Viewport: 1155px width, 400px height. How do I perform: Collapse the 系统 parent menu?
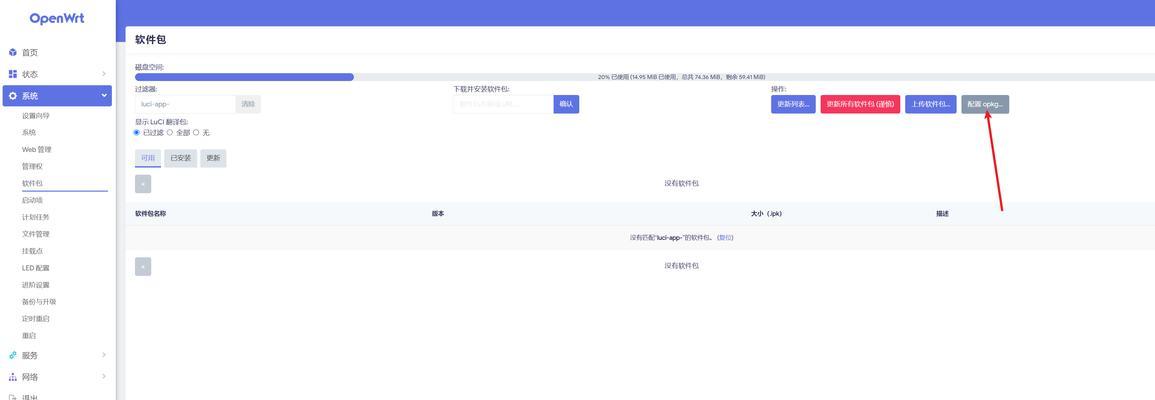(x=57, y=96)
